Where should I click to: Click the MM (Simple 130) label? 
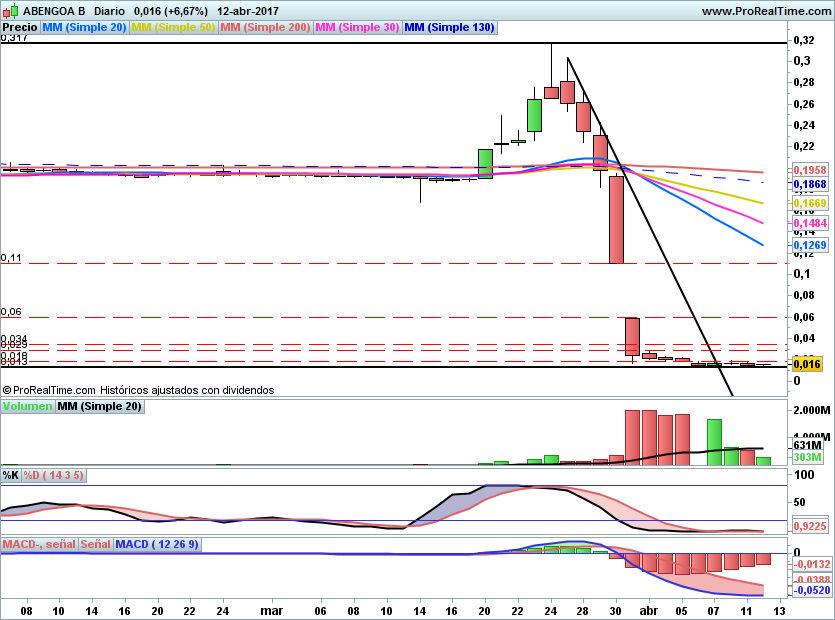coord(449,28)
